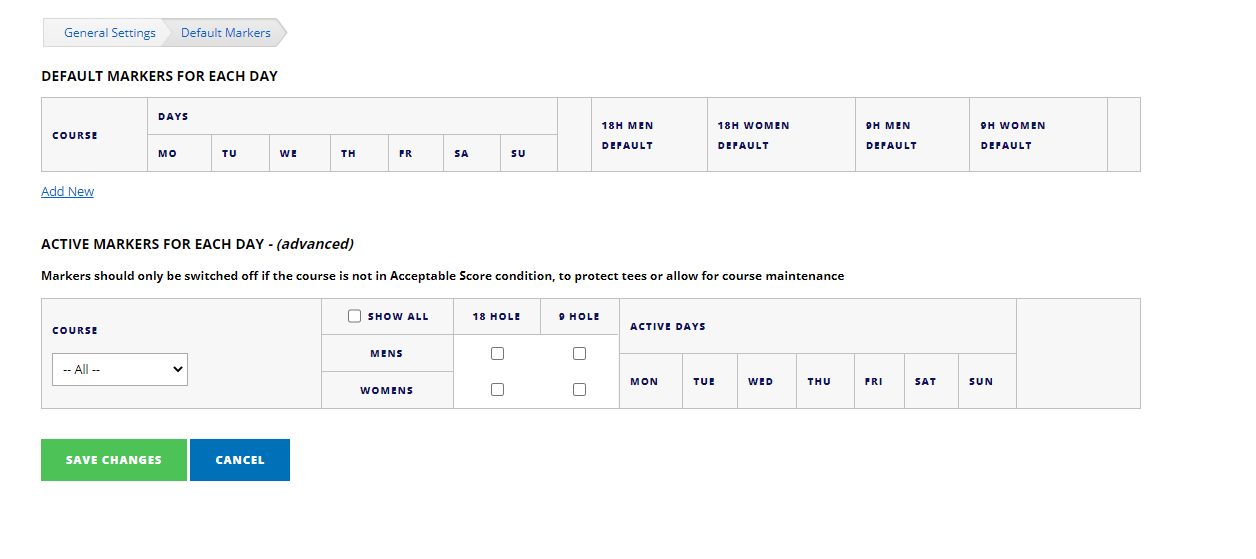Click the MON active day header
This screenshot has height=559, width=1256.
tap(644, 381)
